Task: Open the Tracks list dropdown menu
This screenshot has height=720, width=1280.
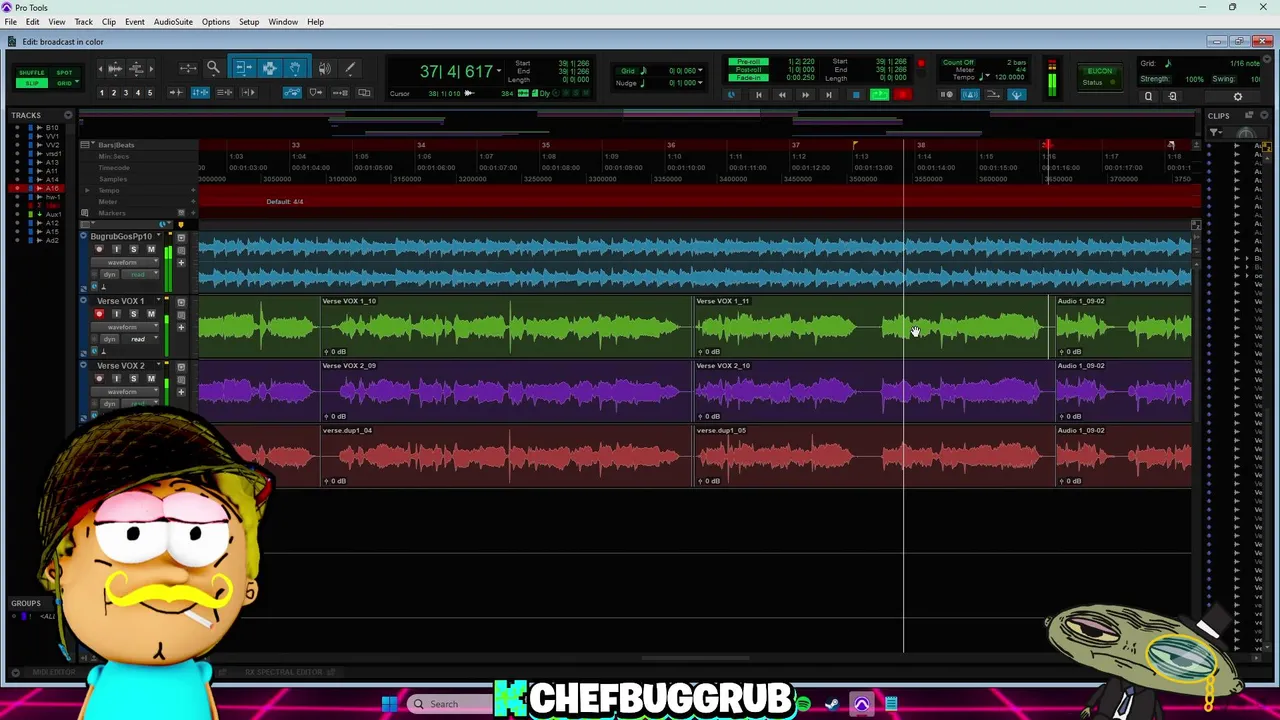Action: pyautogui.click(x=68, y=115)
